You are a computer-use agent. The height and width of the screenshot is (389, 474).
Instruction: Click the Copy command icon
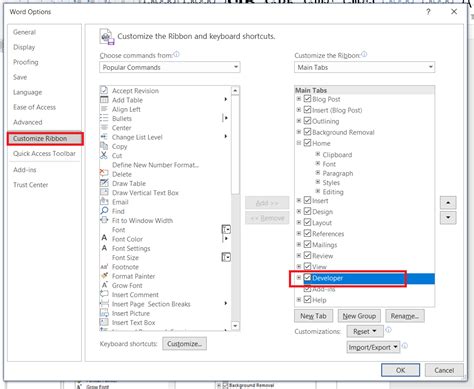click(x=104, y=146)
